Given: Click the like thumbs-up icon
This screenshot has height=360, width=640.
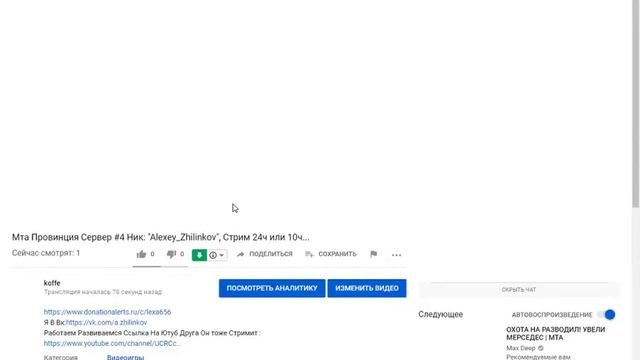Looking at the screenshot, I should coord(141,254).
